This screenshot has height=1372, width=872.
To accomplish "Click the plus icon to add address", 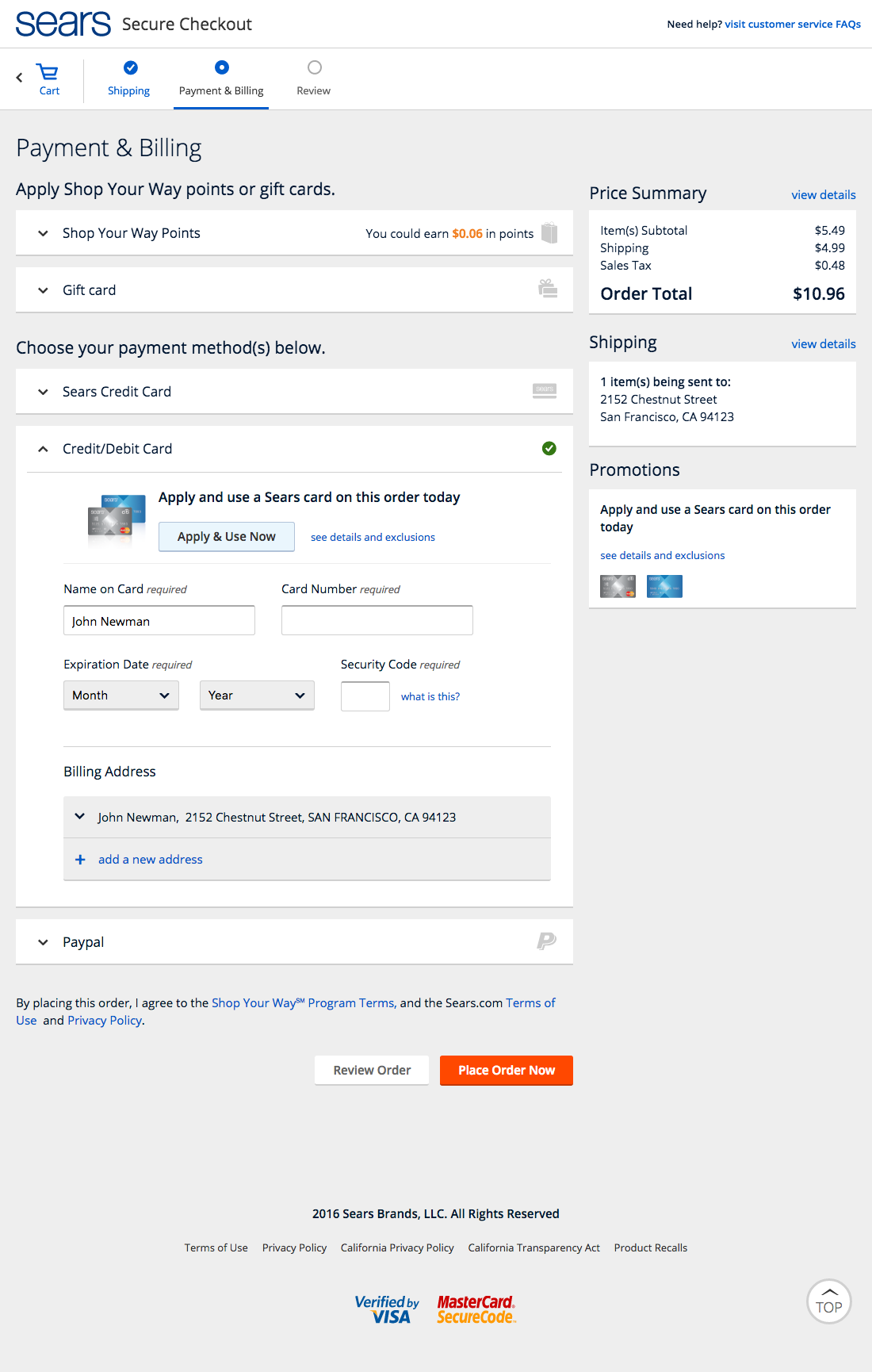I will coord(80,860).
